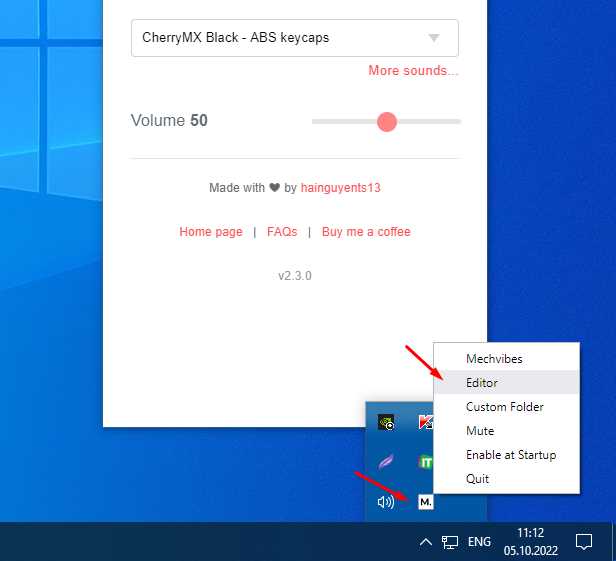This screenshot has height=561, width=616.
Task: Open the FAQs link
Action: (282, 232)
